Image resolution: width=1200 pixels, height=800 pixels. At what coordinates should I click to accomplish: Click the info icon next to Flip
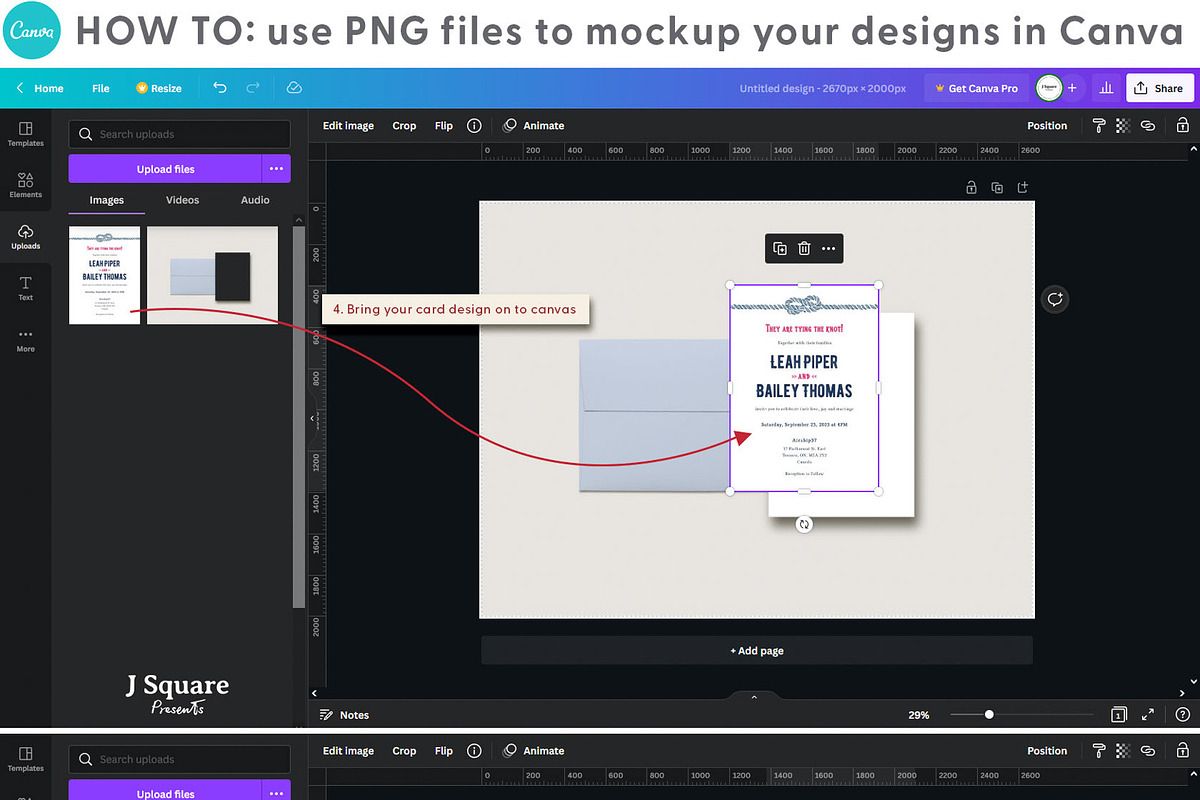click(474, 126)
